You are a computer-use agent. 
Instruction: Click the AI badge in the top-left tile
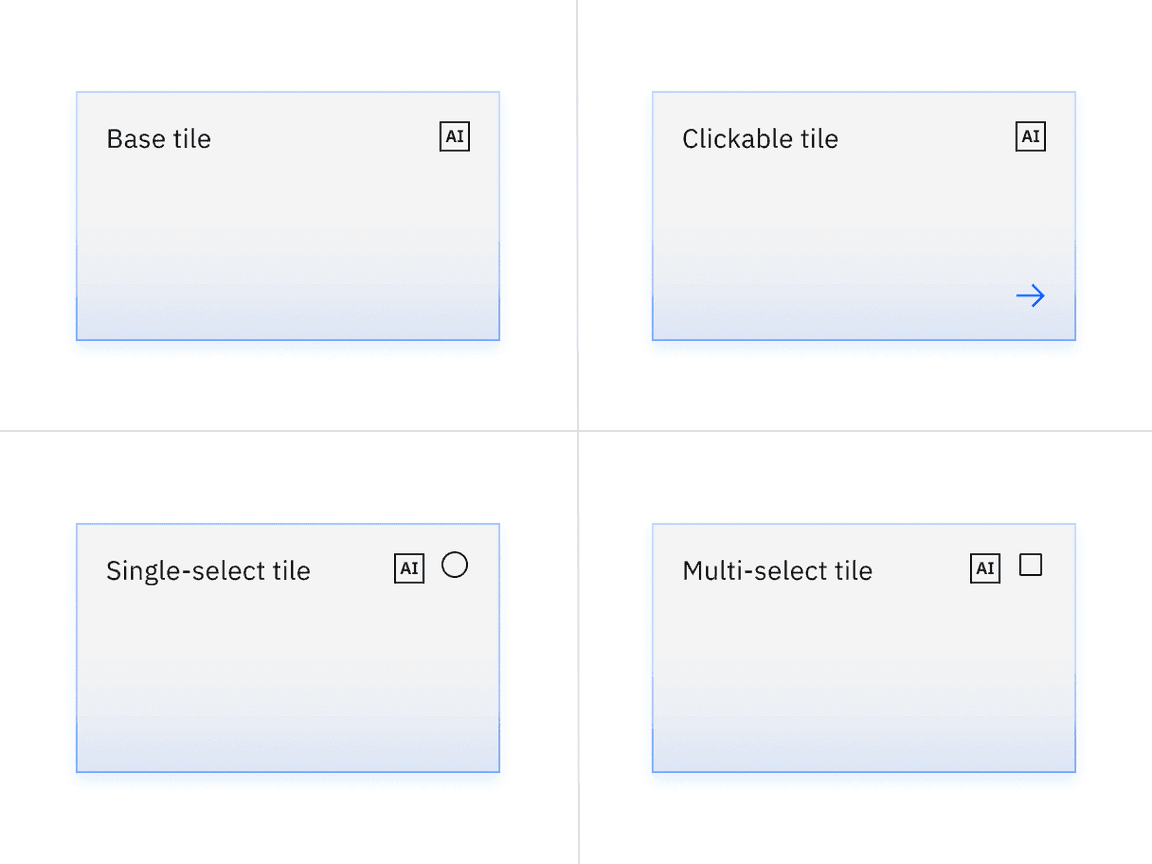(x=454, y=136)
